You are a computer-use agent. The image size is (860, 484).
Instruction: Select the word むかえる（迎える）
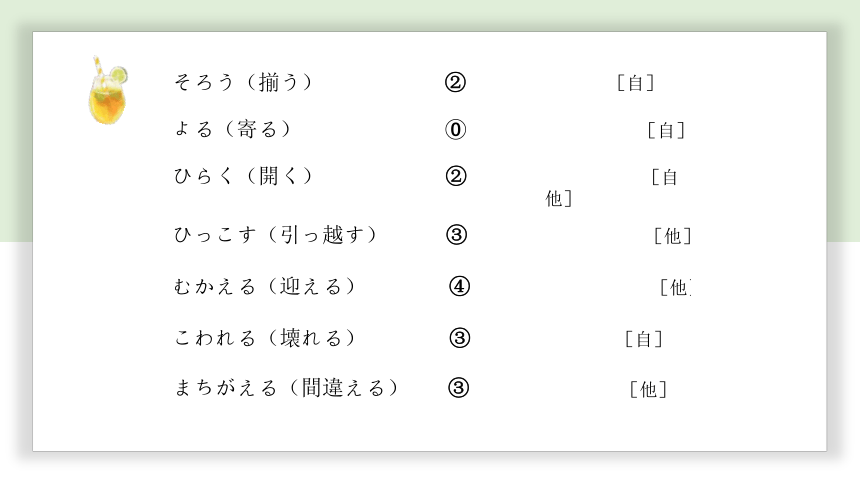(x=265, y=286)
